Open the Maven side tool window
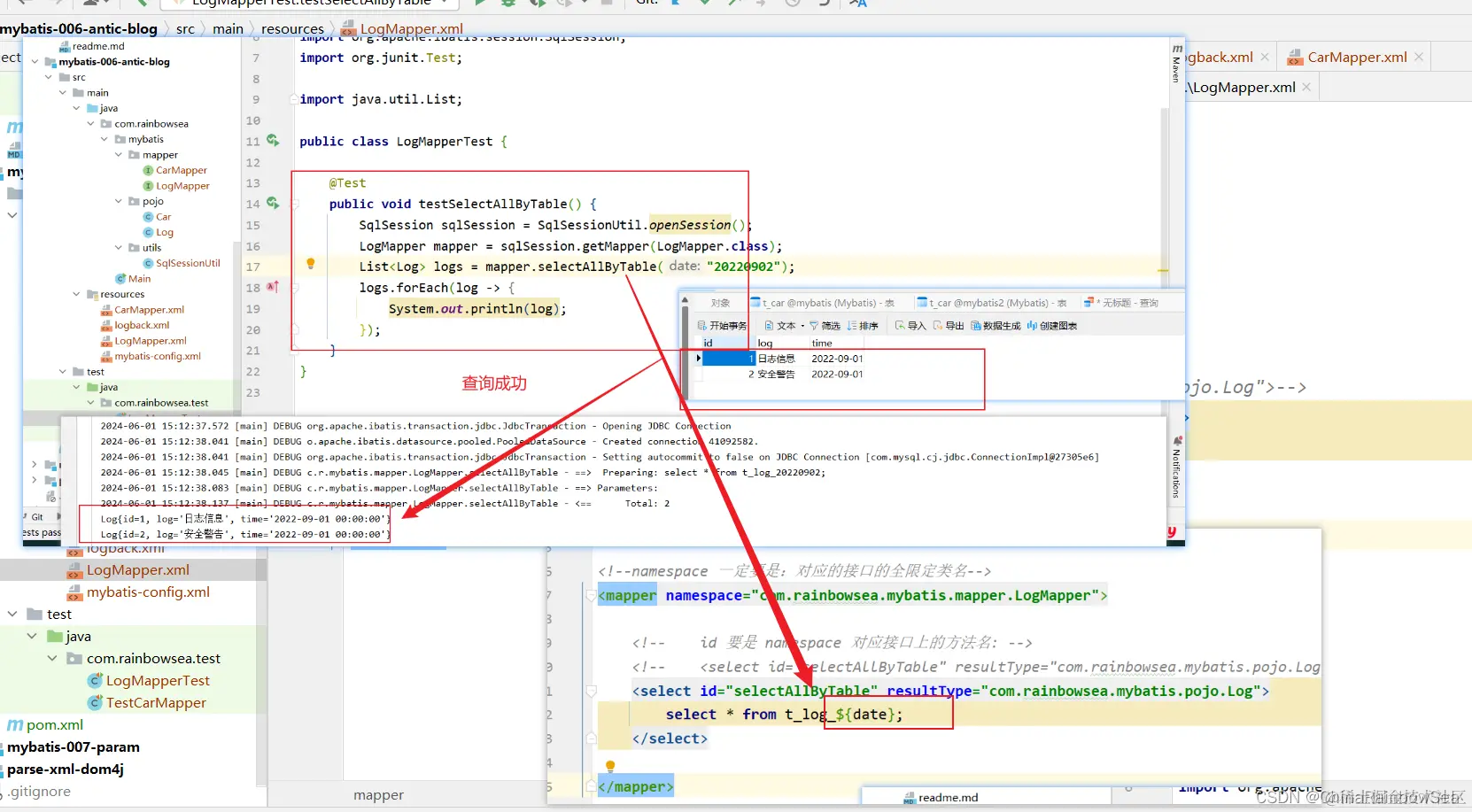 tap(1177, 63)
